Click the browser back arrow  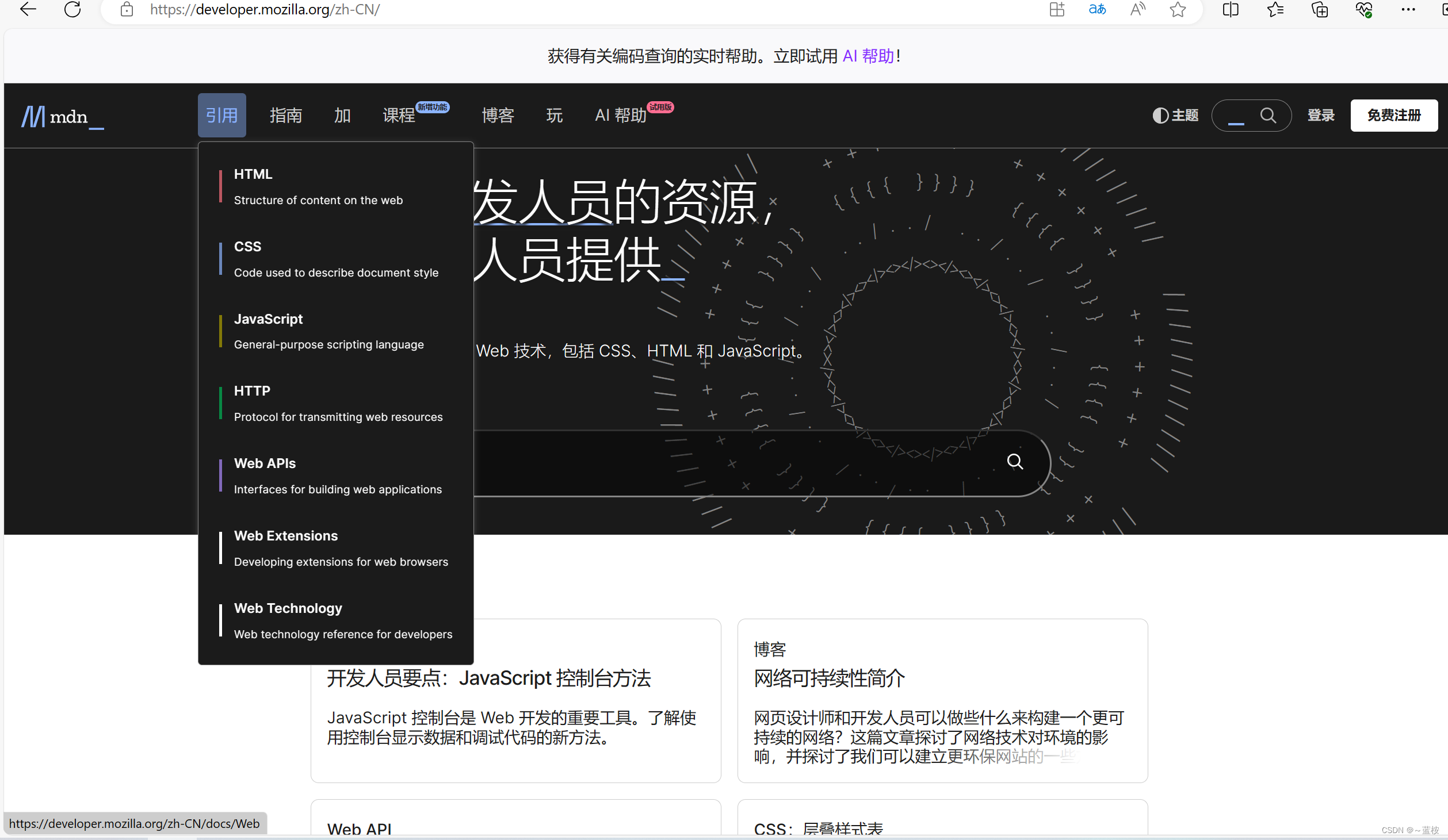click(x=28, y=9)
